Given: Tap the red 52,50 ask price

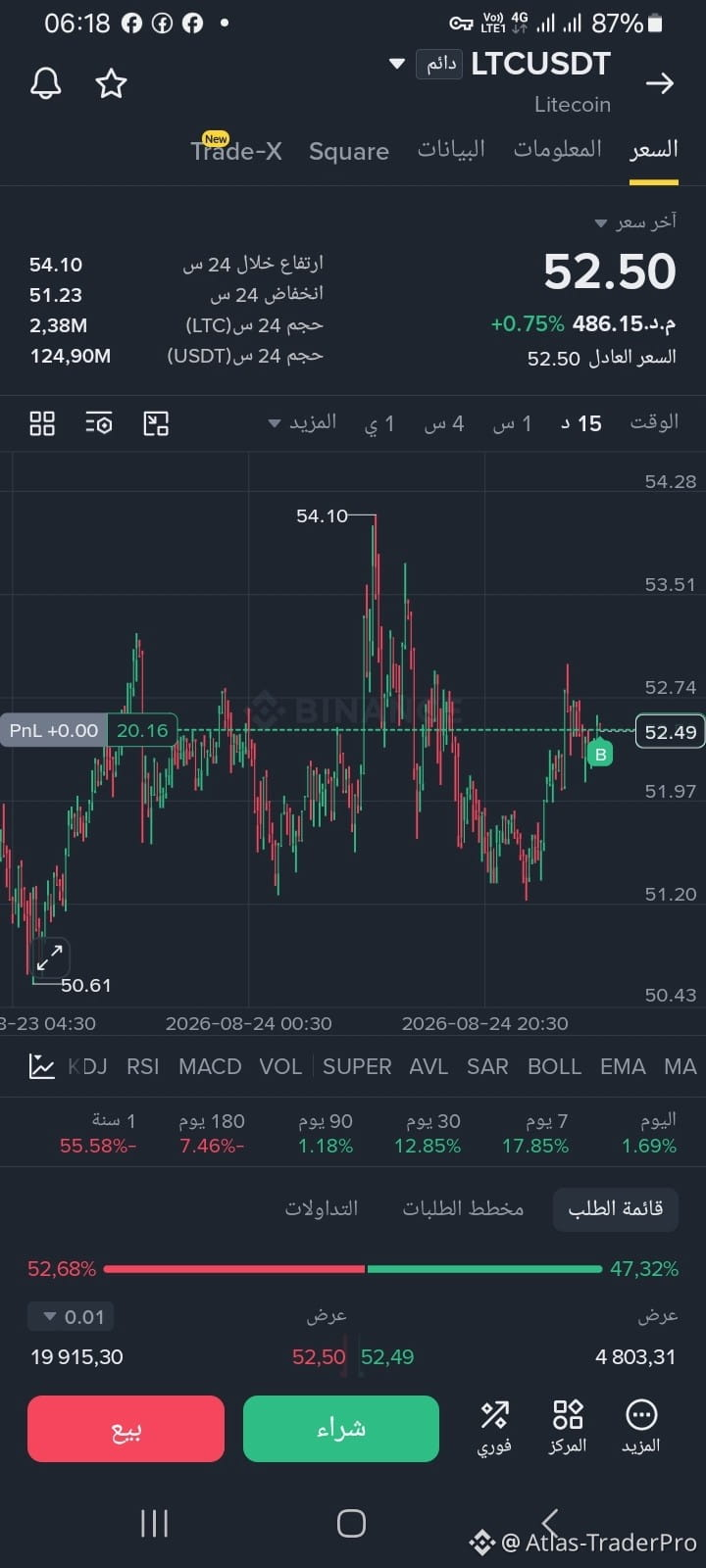Looking at the screenshot, I should (319, 1357).
